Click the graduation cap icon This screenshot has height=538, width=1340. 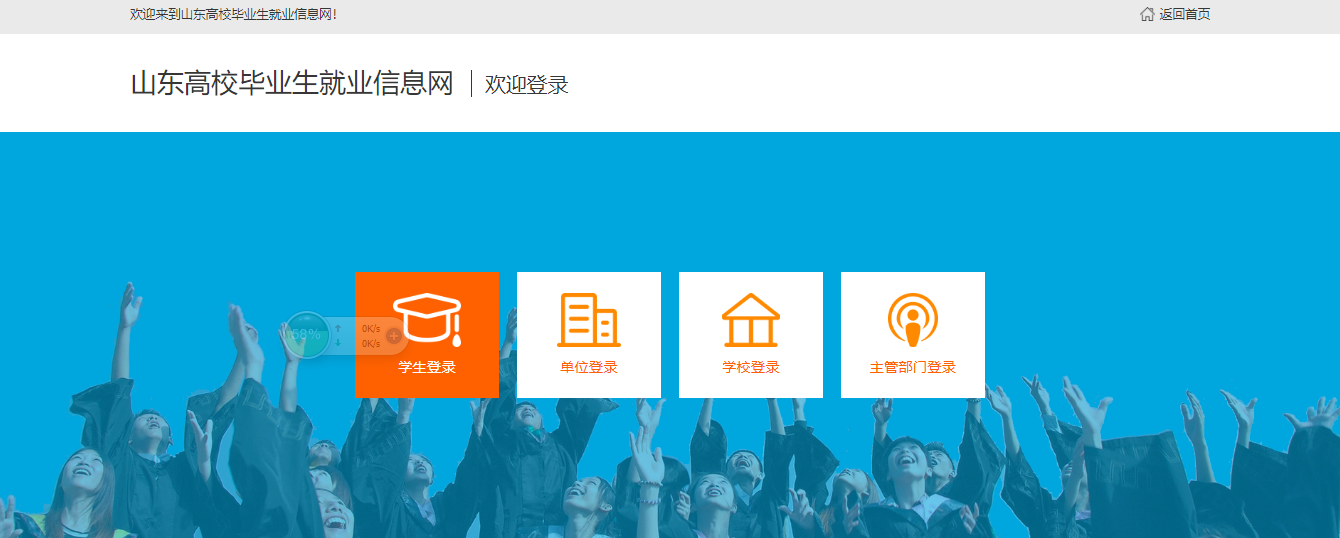427,318
